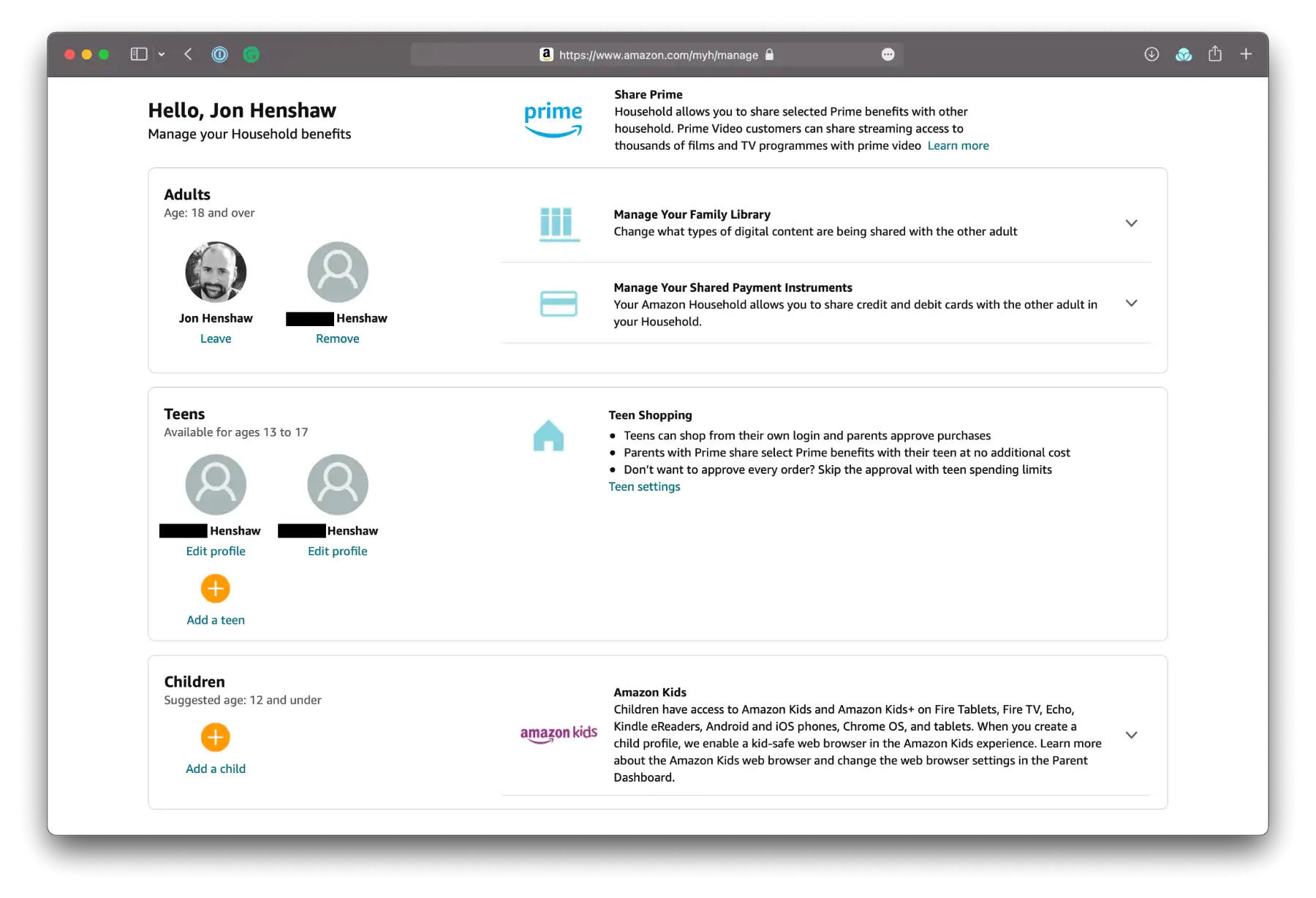The image size is (1316, 898).
Task: Click the iCloud tab sync icon
Action: click(1184, 54)
